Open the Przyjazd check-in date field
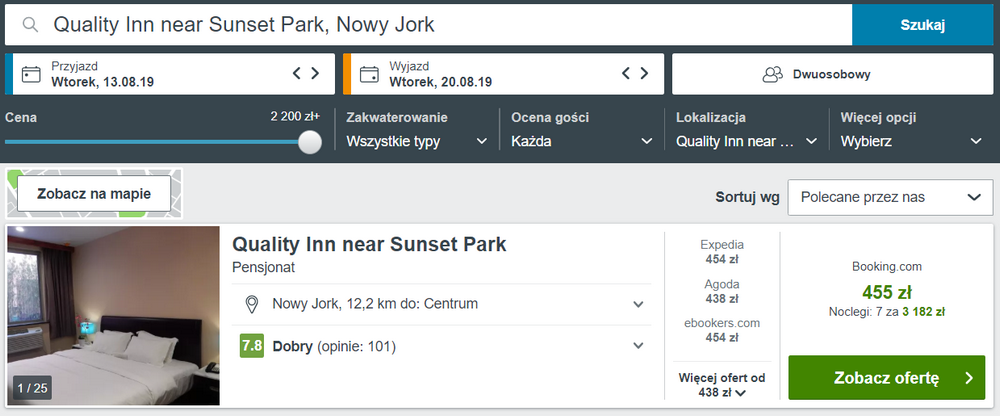Viewport: 1000px width, 416px height. pos(170,74)
